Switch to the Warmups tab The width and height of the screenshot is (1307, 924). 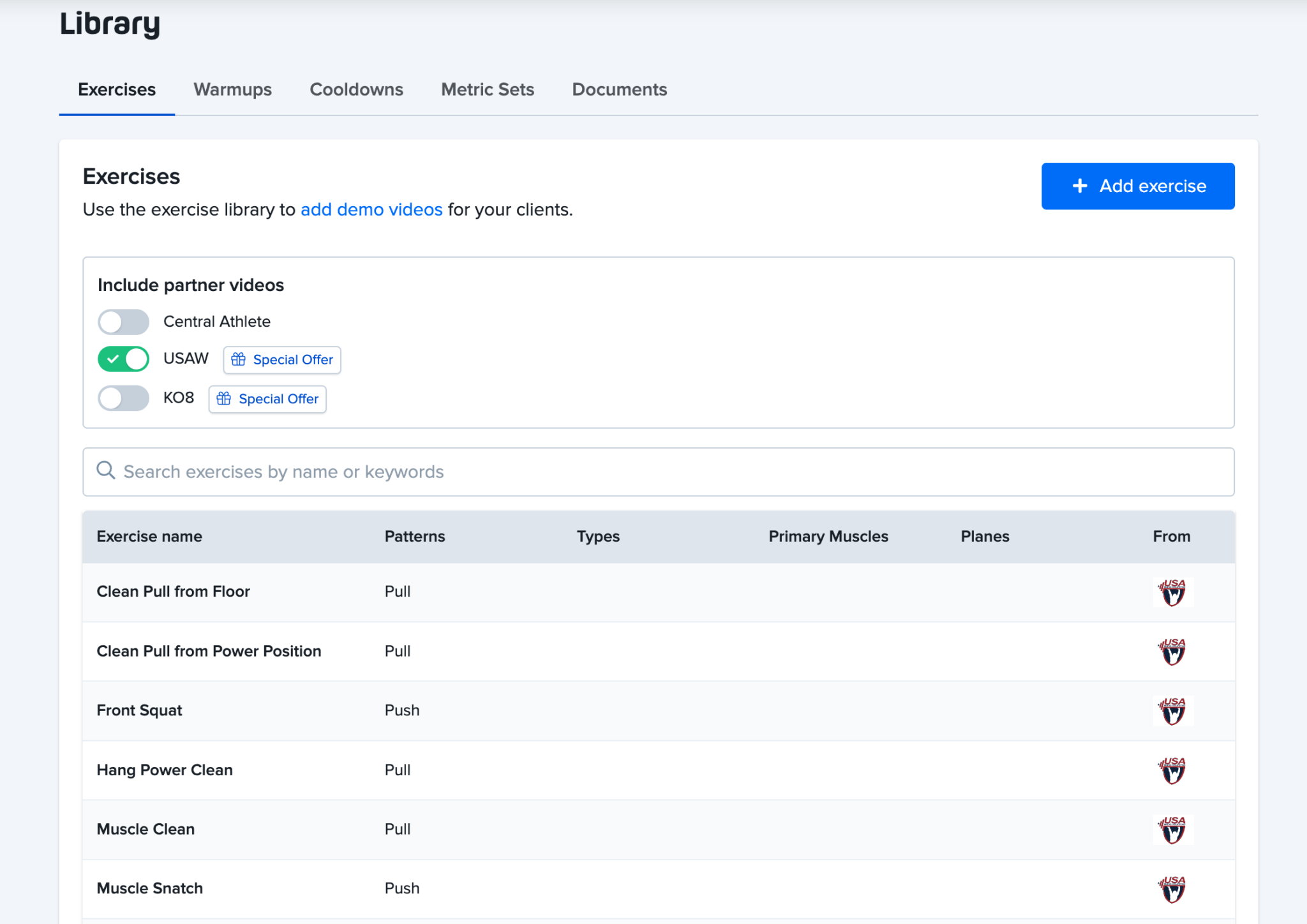232,89
